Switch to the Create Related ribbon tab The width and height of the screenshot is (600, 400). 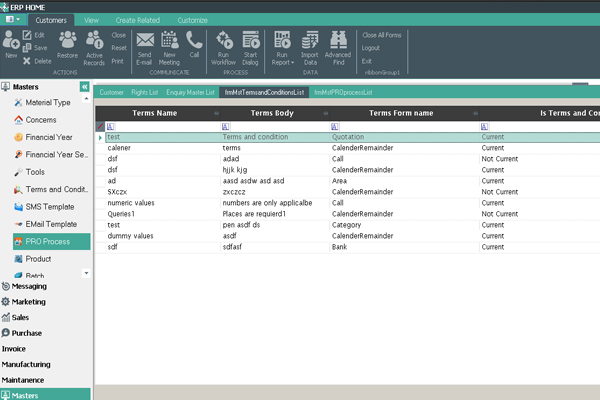pyautogui.click(x=138, y=19)
